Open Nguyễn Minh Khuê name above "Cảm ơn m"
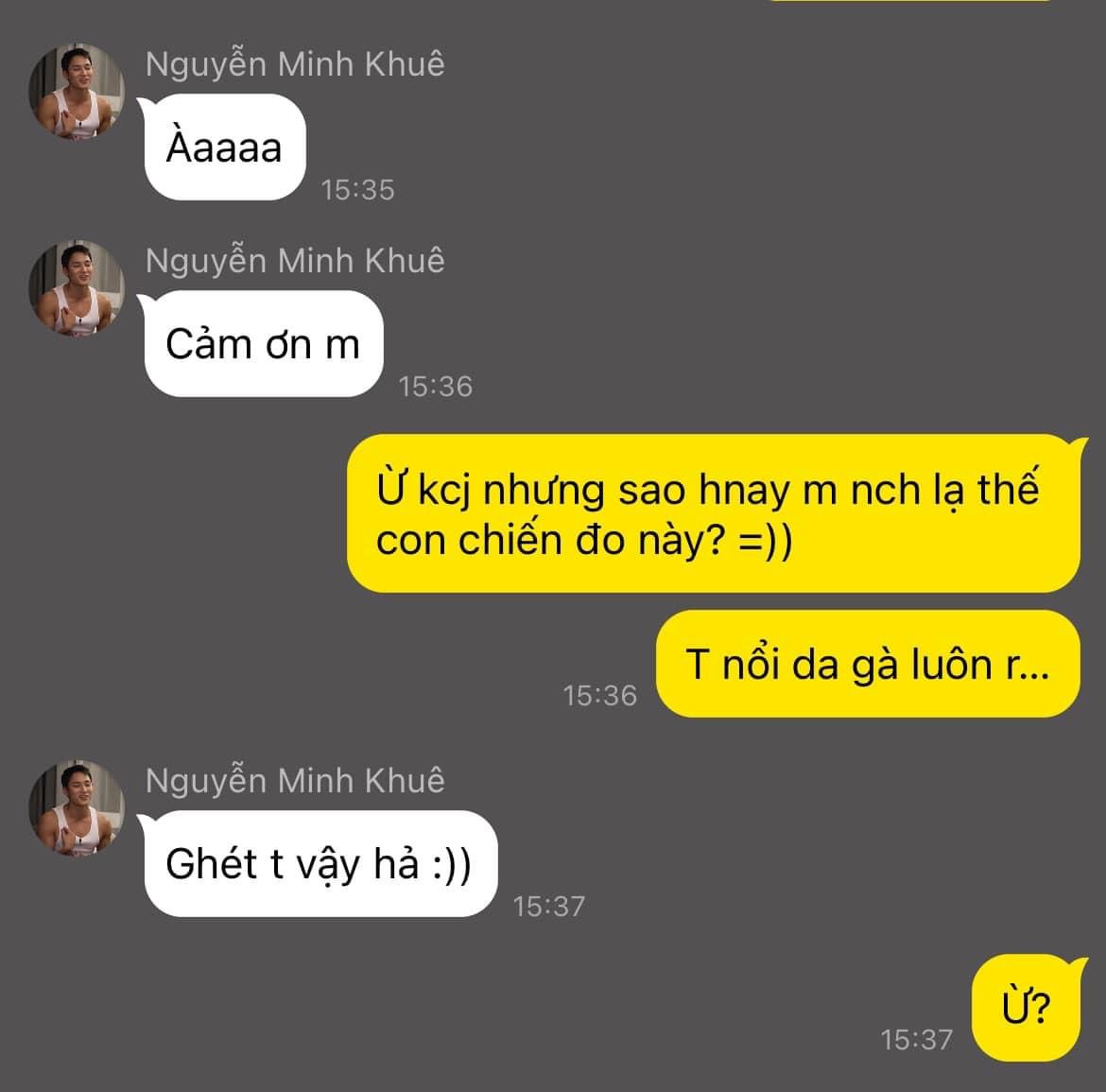1106x1092 pixels. [295, 260]
